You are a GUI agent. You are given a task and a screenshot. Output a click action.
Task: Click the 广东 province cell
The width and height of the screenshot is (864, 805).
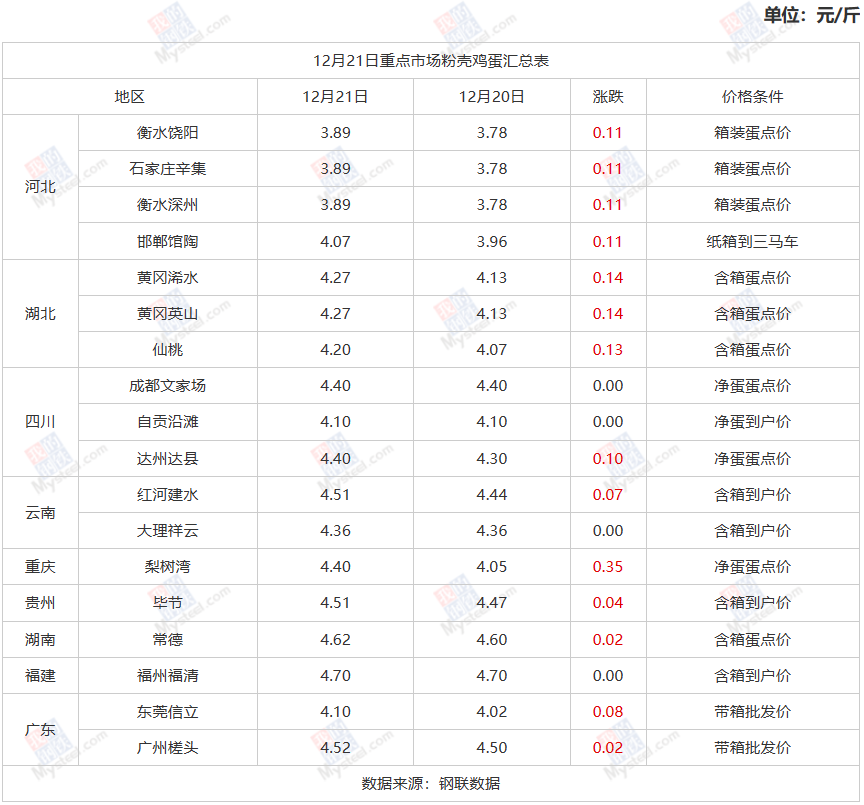click(40, 730)
